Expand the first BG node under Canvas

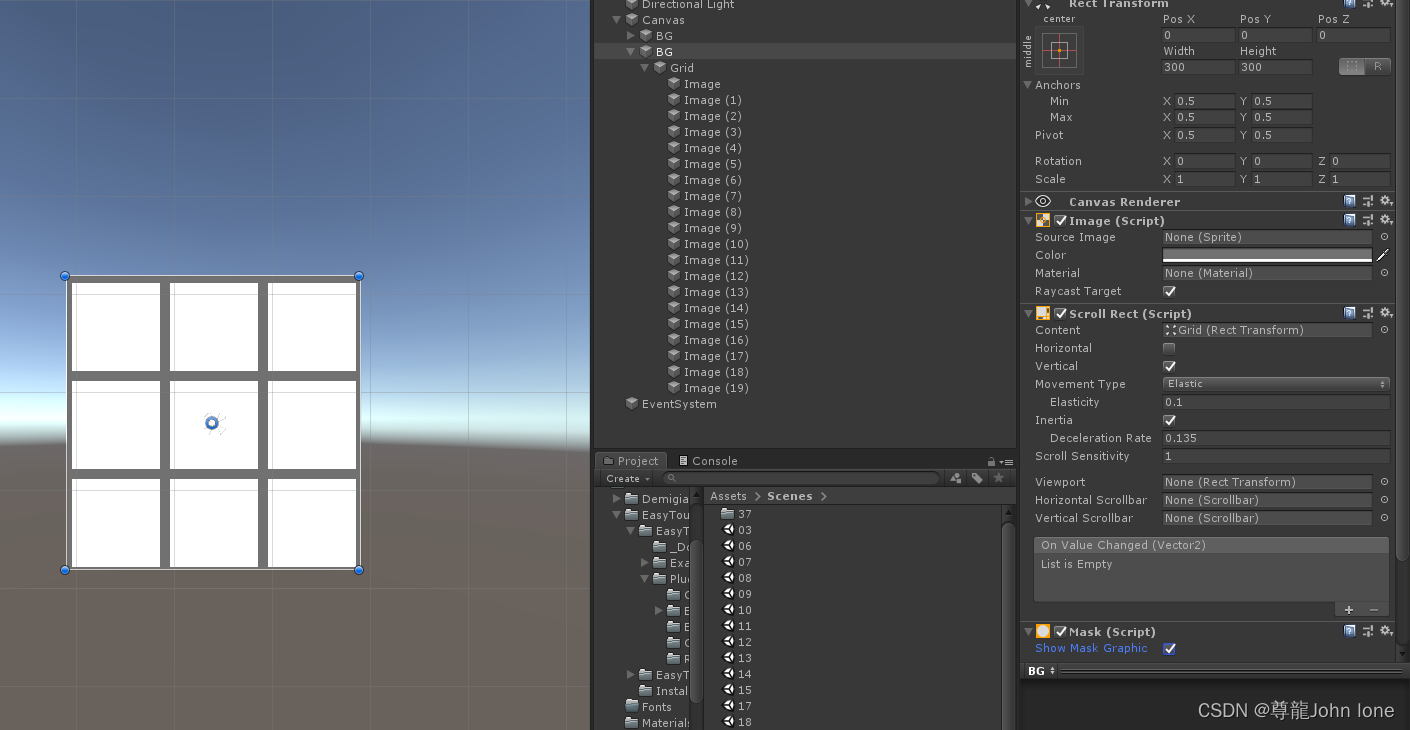631,36
